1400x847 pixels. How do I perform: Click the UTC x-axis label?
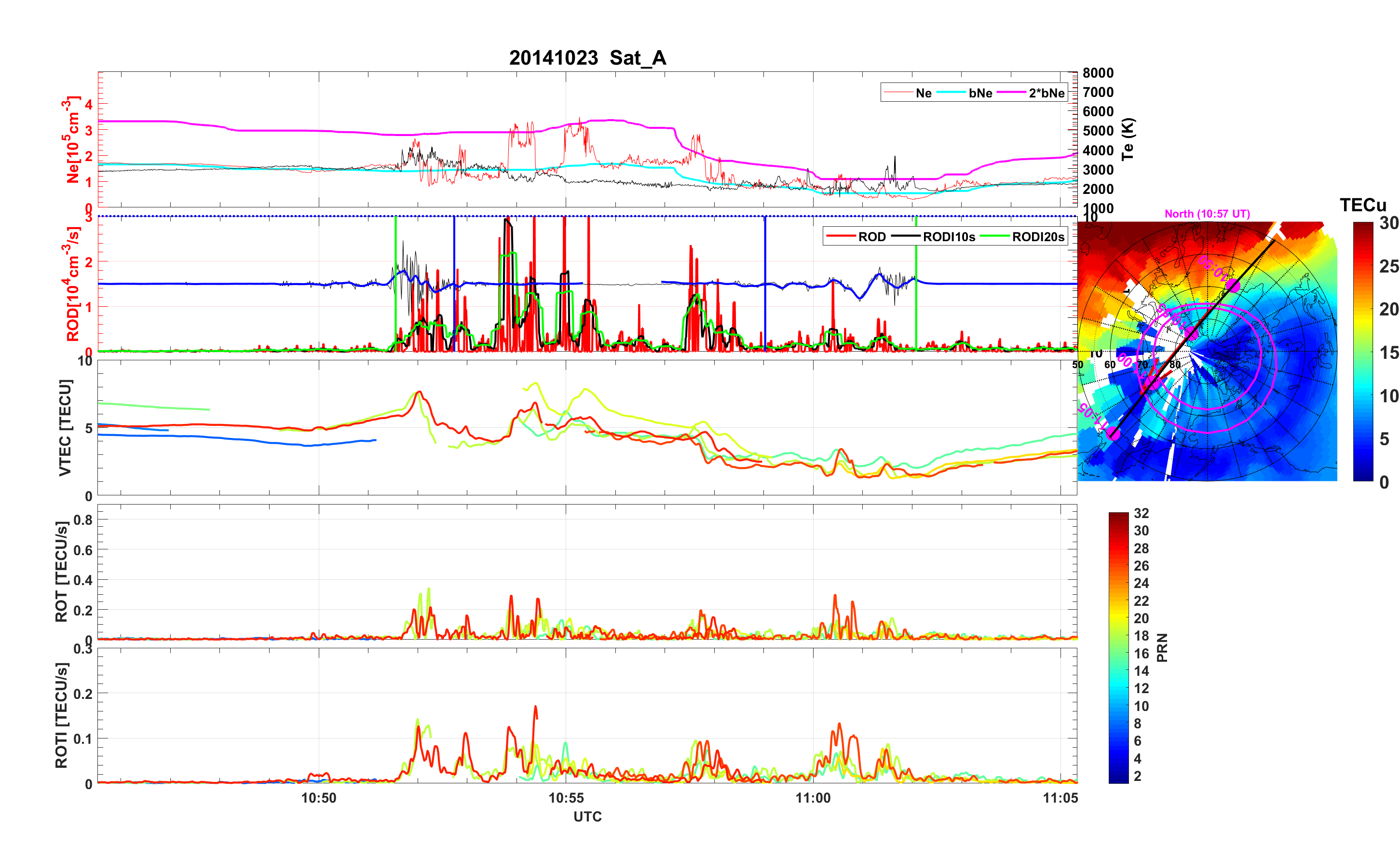pos(587,816)
